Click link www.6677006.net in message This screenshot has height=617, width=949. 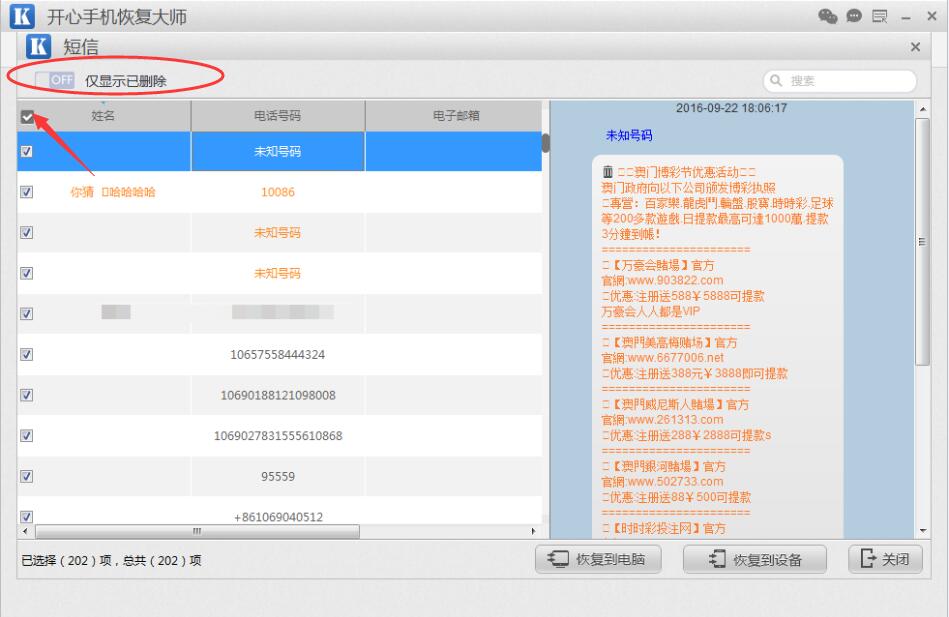[x=675, y=358]
